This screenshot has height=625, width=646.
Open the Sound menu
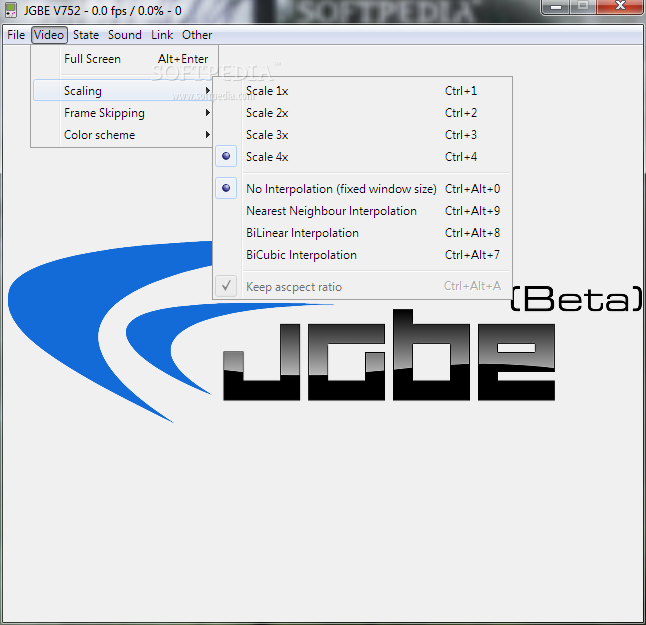[x=124, y=35]
